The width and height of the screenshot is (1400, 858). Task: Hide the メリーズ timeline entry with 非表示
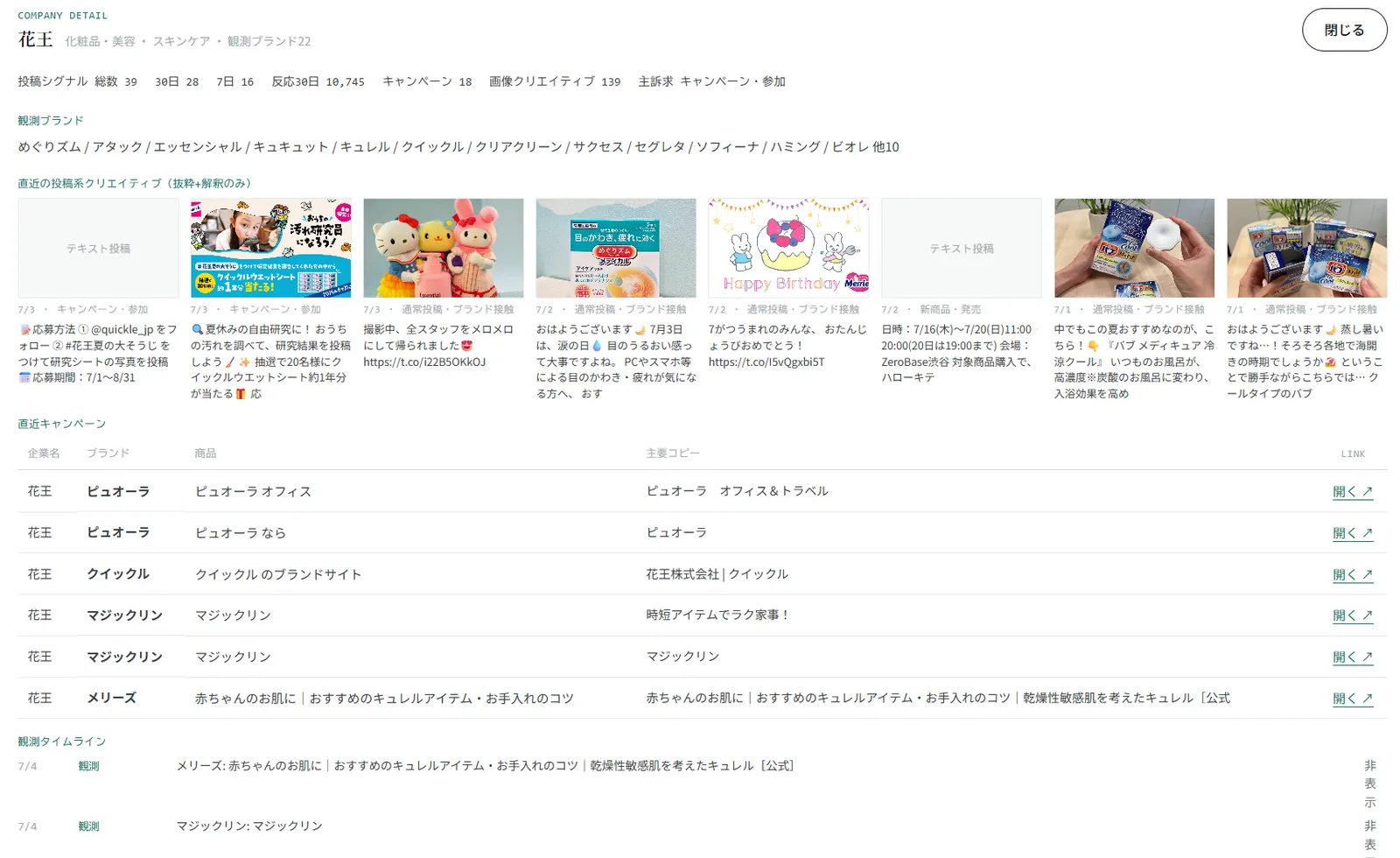[1370, 784]
